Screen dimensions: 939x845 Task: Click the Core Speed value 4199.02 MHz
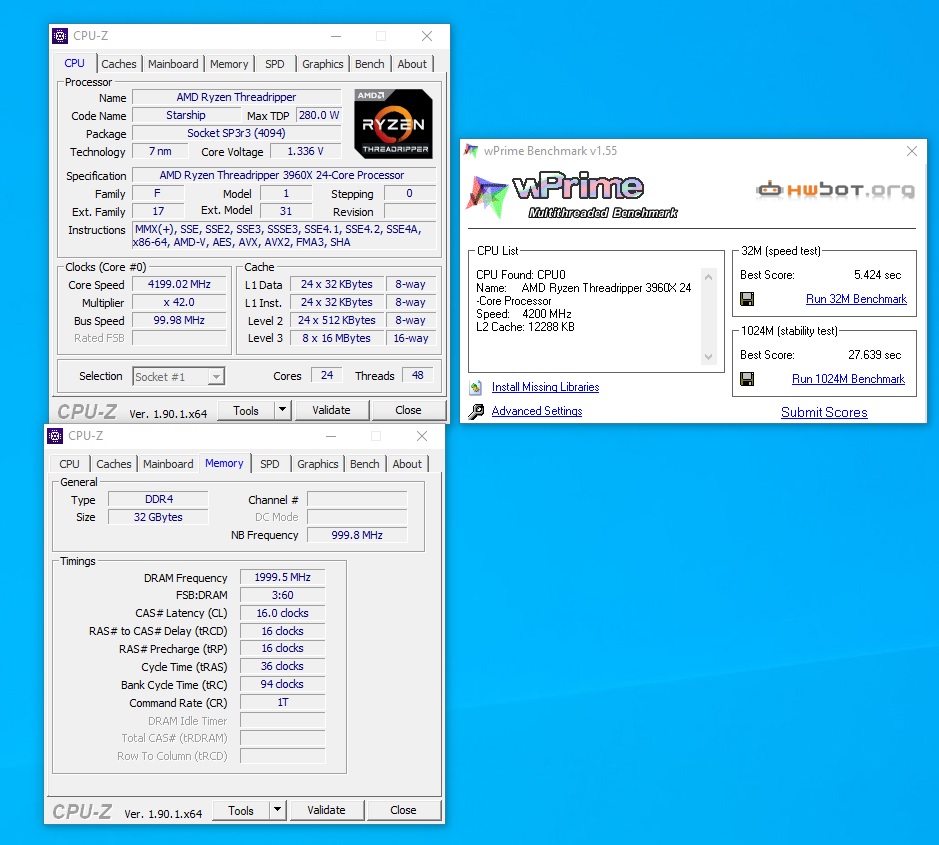(x=179, y=284)
